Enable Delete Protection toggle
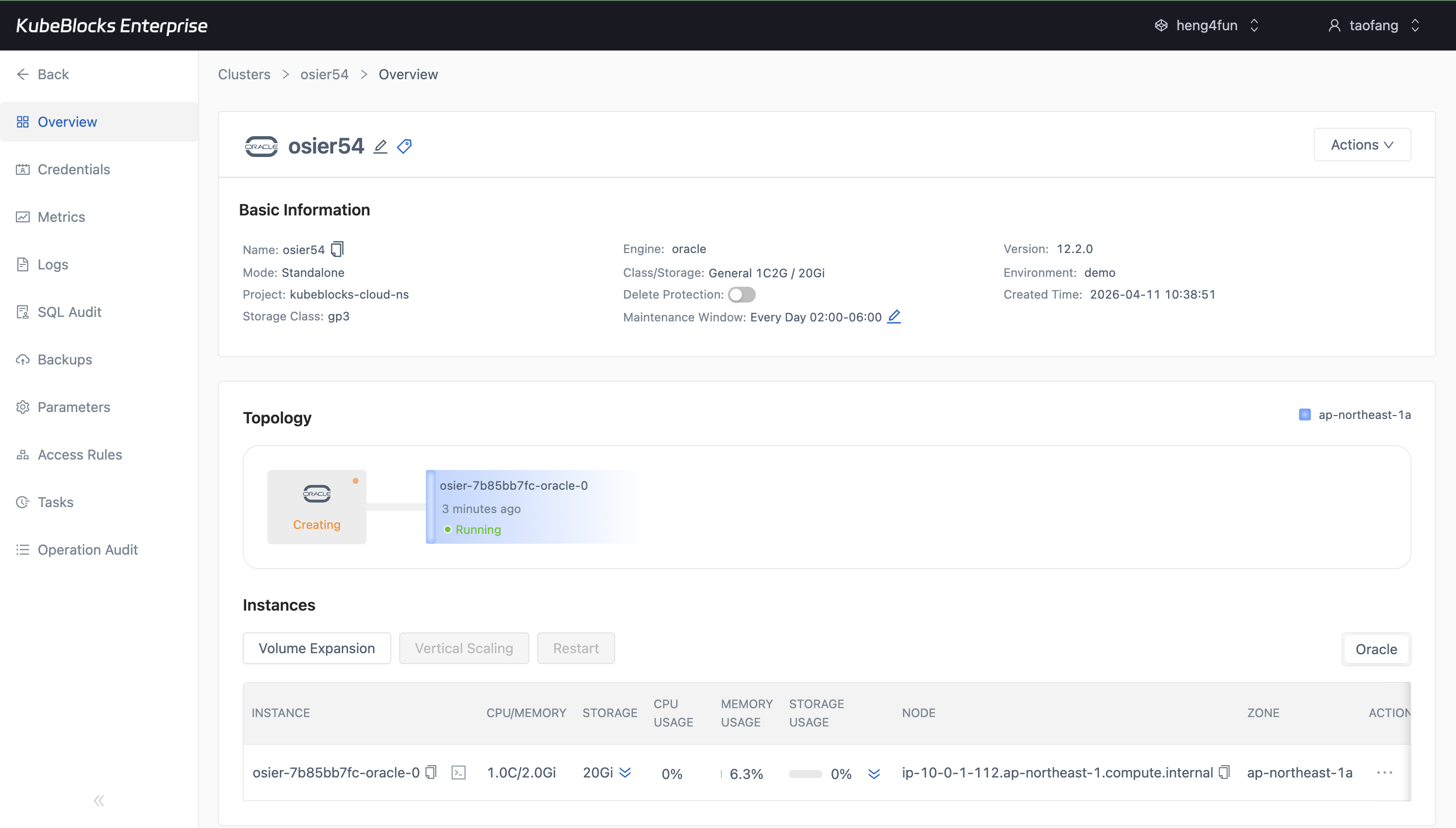The height and width of the screenshot is (828, 1456). click(x=741, y=294)
